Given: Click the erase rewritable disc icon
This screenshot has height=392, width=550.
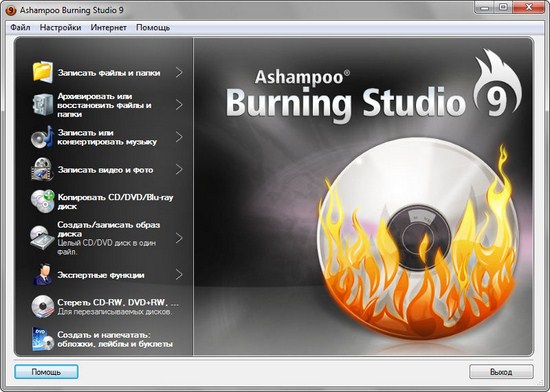Looking at the screenshot, I should [43, 306].
